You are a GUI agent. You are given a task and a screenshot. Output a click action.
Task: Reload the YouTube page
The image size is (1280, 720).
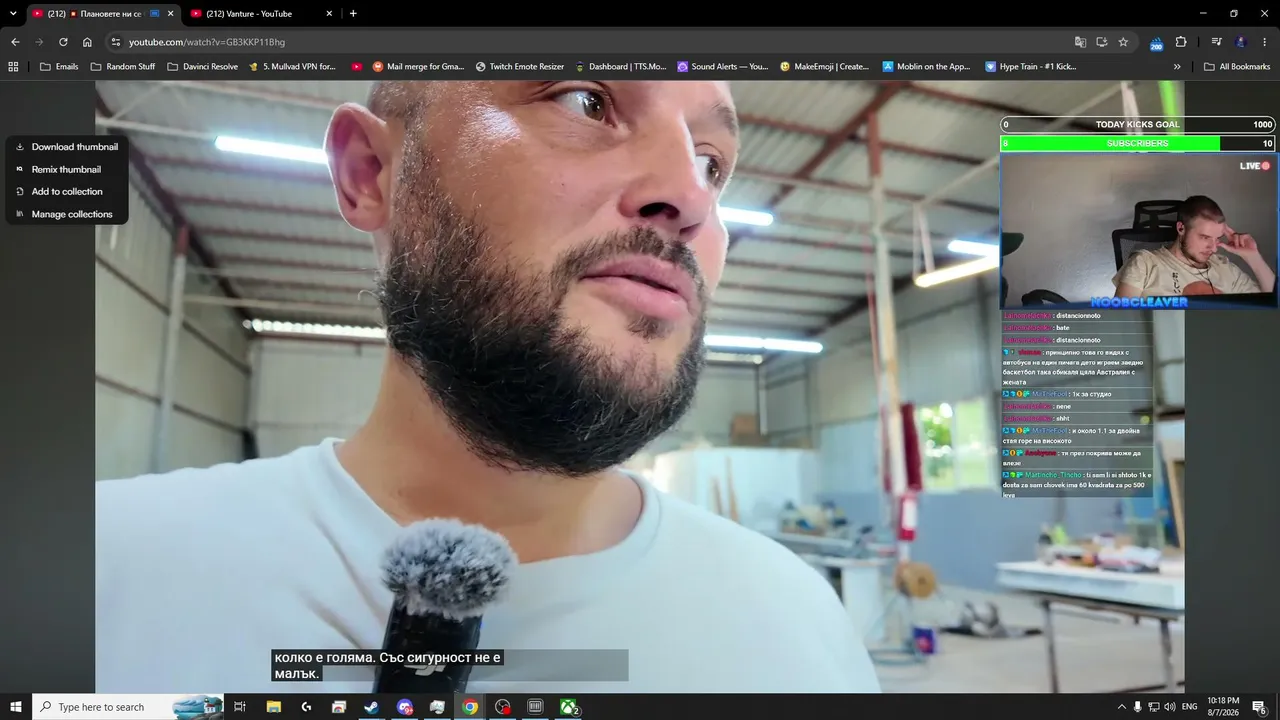coord(63,42)
